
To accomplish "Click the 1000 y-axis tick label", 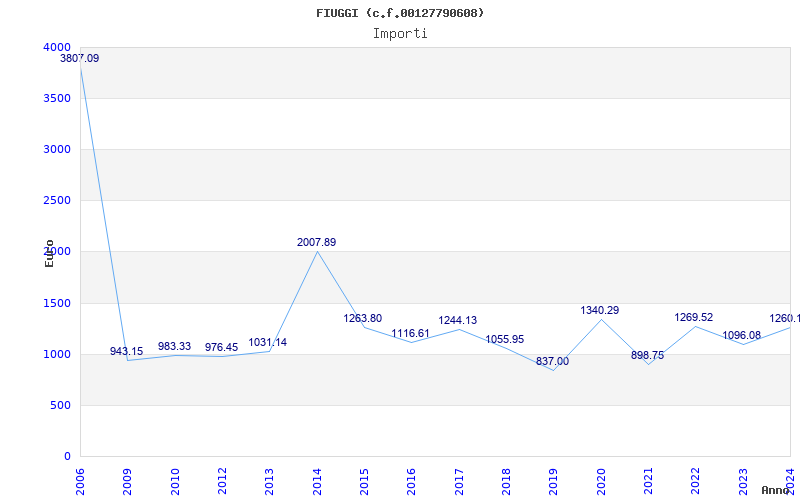I will tap(57, 354).
